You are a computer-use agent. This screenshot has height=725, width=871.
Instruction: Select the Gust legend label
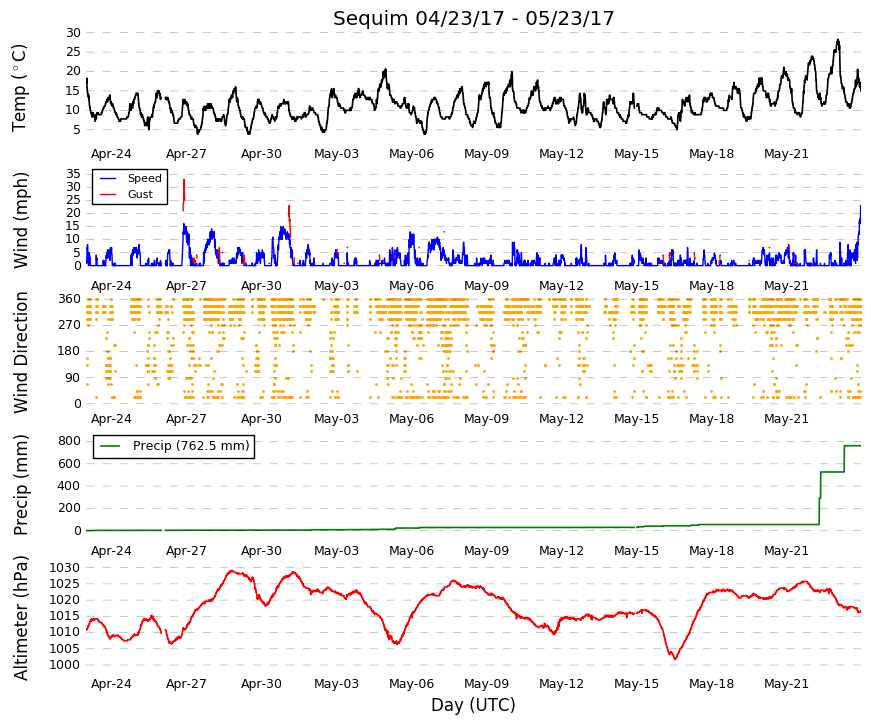point(140,194)
